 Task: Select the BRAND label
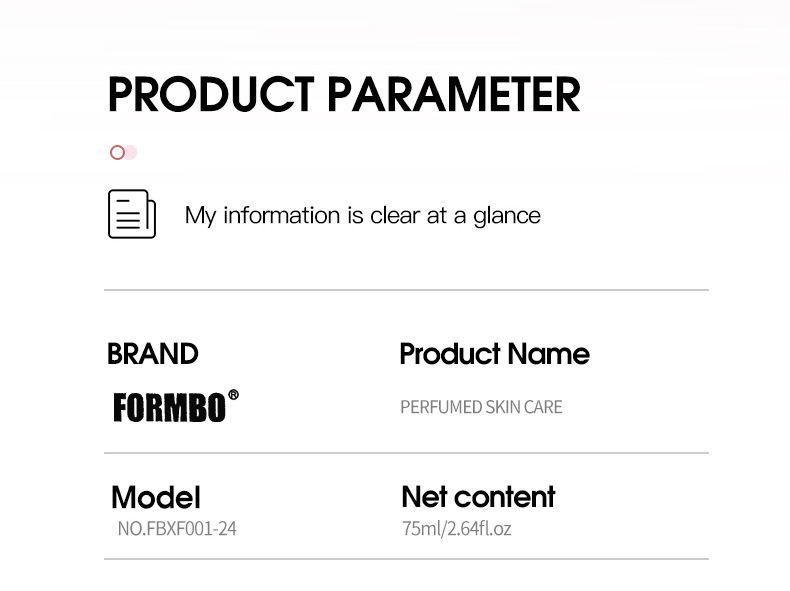point(152,354)
